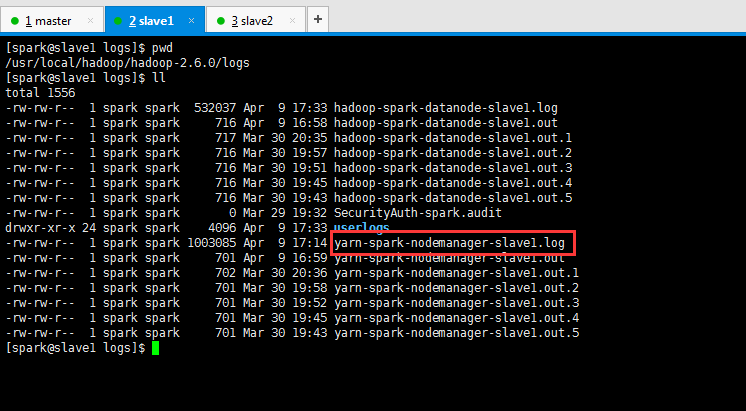Click yarn-spark-nodemanager-slave1.out.3 file name

tap(457, 303)
